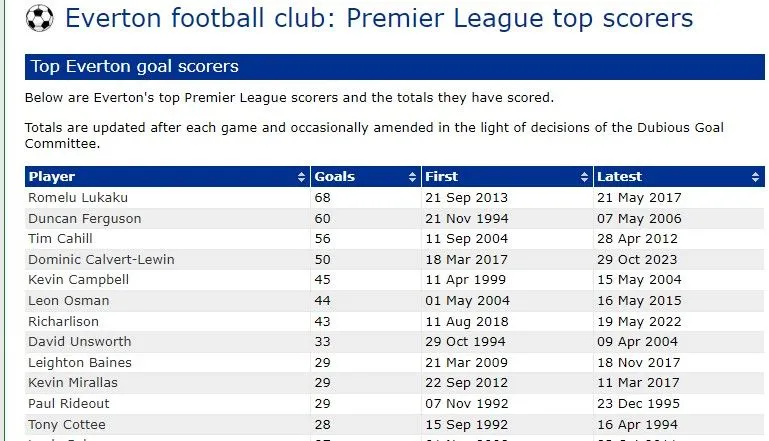Click the Everton football club page title

pos(378,18)
